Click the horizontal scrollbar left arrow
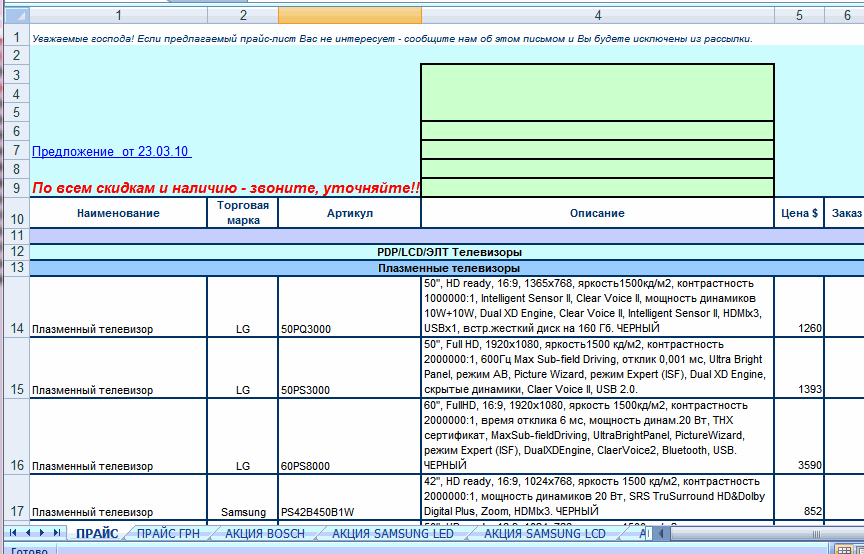Screen dimensions: 864x554 click(x=662, y=533)
